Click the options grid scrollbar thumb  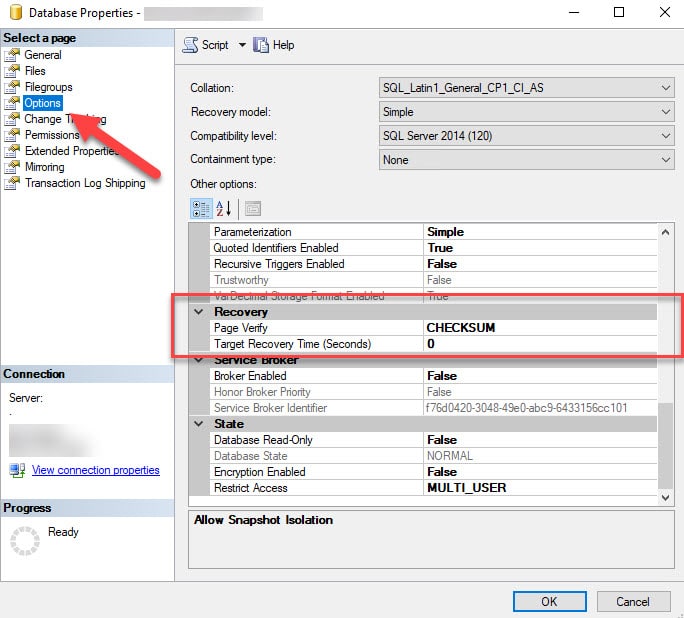[665, 446]
